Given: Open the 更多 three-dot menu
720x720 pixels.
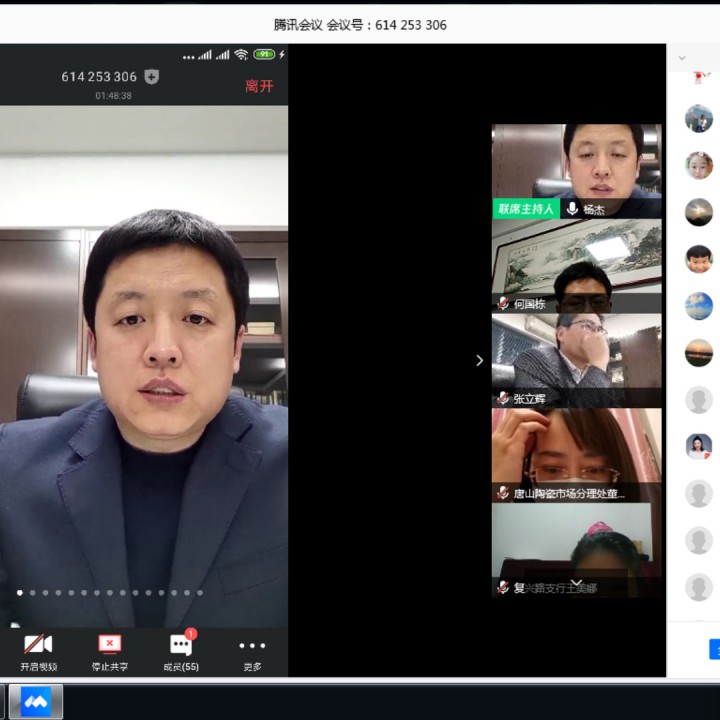Looking at the screenshot, I should click(252, 651).
